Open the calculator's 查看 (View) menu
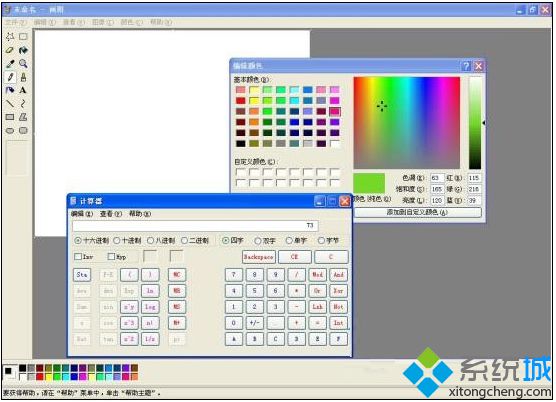The height and width of the screenshot is (402, 556). [x=111, y=214]
